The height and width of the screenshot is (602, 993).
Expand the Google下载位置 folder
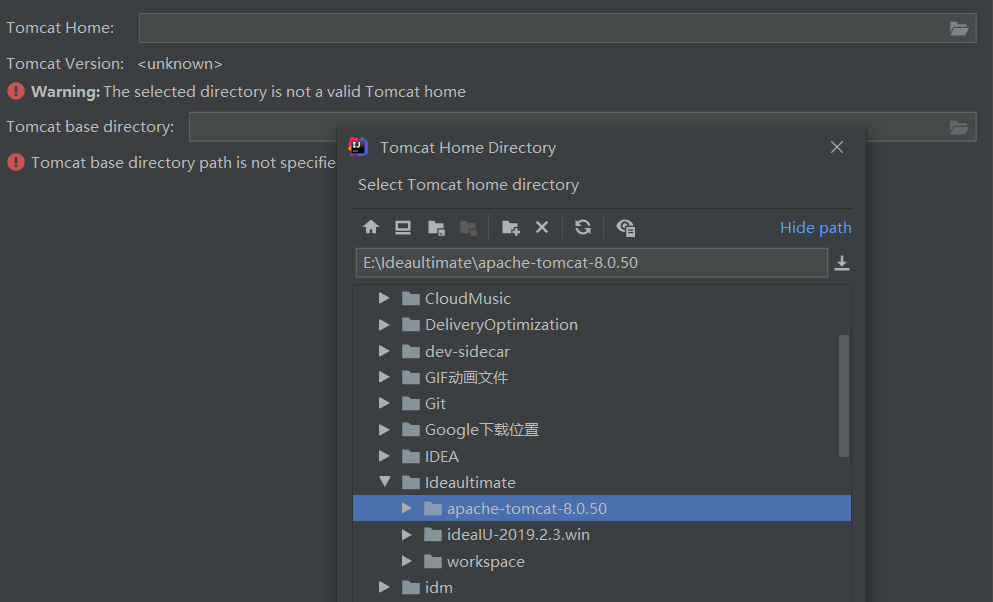(x=384, y=429)
